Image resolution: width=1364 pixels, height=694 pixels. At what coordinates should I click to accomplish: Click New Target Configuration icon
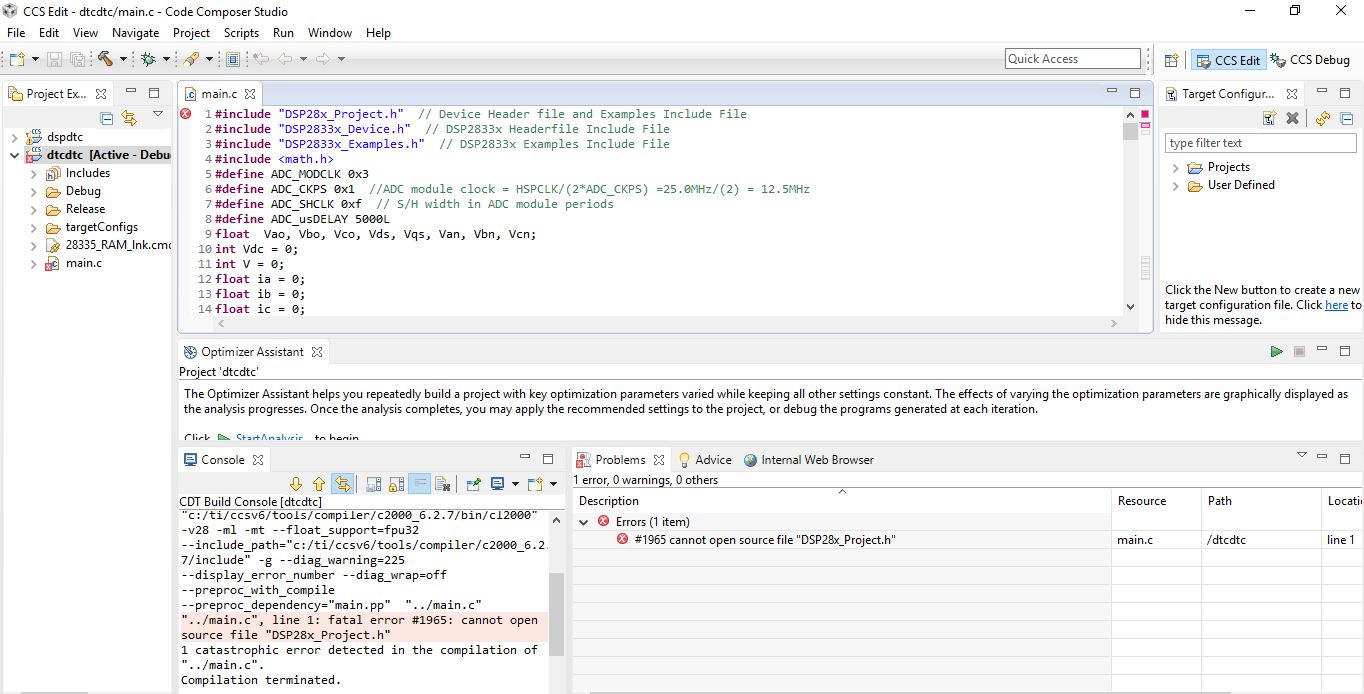click(1269, 118)
